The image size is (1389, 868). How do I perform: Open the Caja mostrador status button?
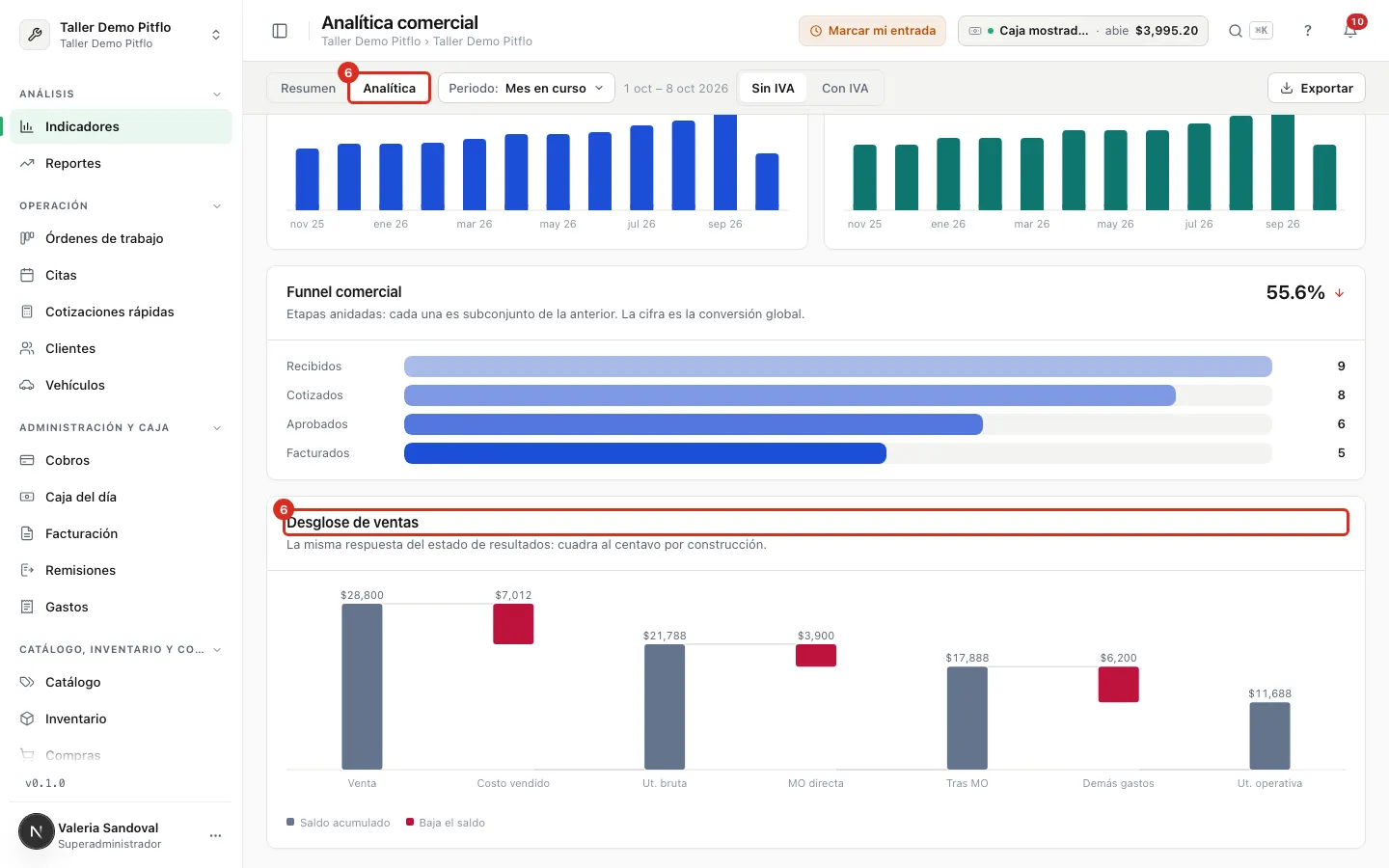coord(1083,31)
